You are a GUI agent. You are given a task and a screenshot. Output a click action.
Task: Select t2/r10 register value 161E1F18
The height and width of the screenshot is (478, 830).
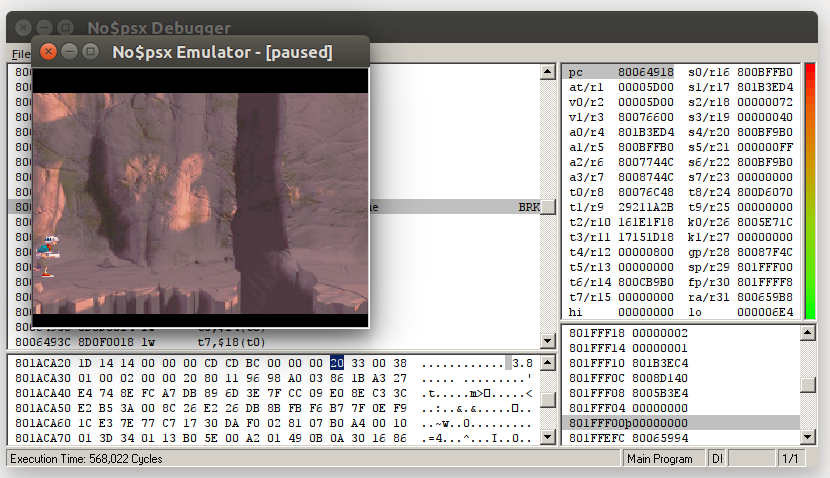[x=646, y=222]
